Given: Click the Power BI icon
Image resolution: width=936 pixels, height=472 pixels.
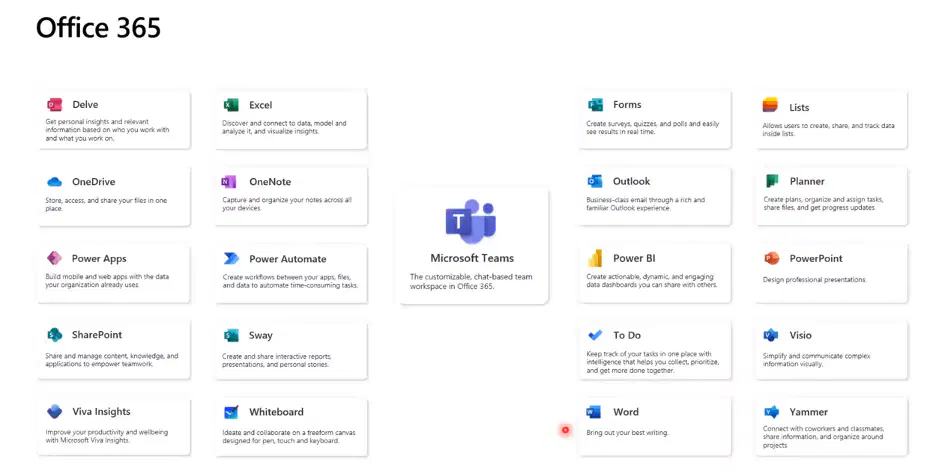Looking at the screenshot, I should (595, 258).
